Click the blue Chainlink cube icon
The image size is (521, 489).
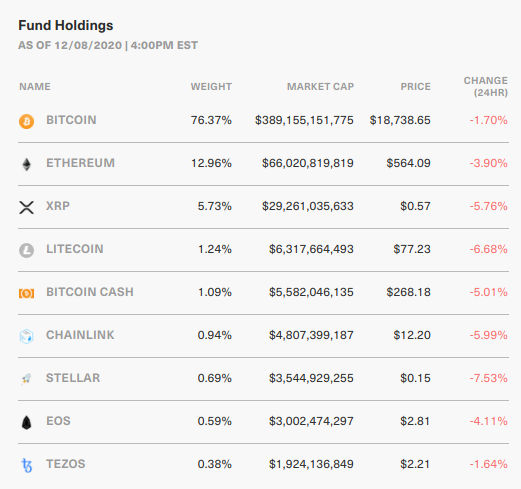[26, 336]
